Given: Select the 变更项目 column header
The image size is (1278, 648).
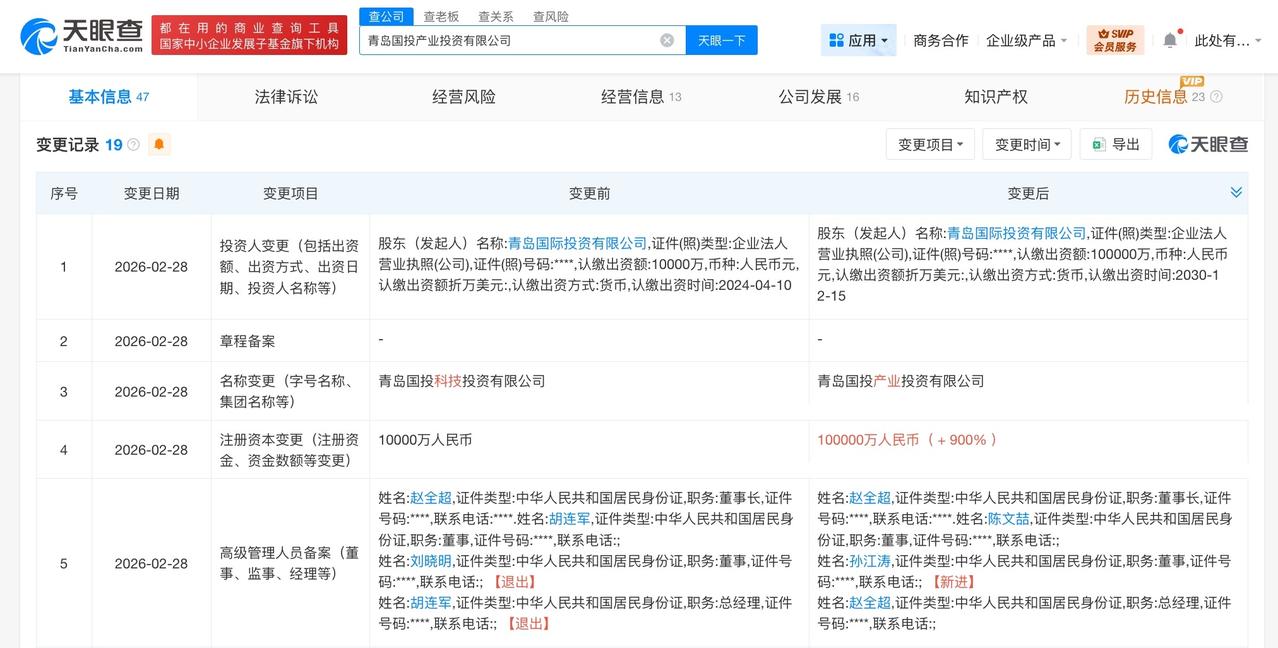Looking at the screenshot, I should tap(291, 193).
